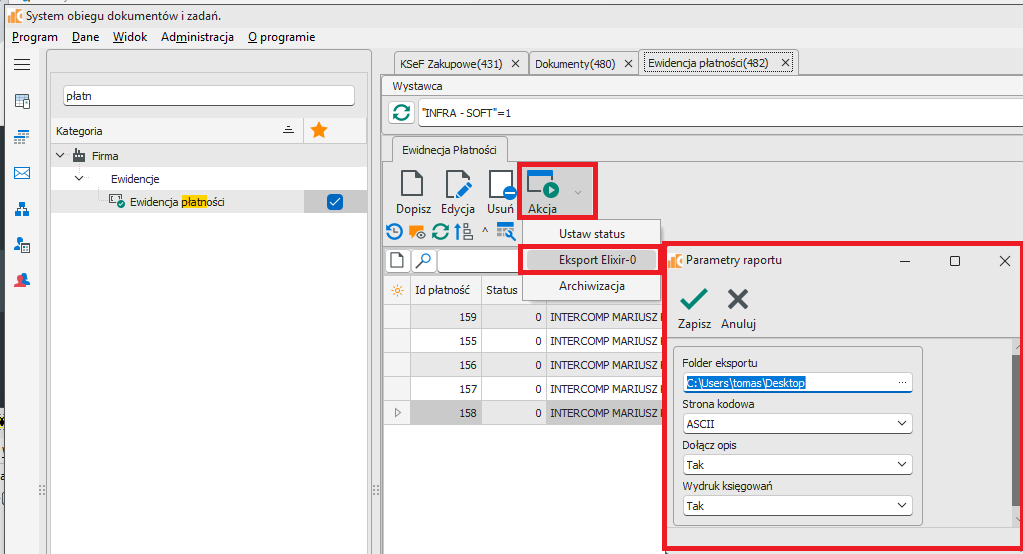Viewport: 1023px width, 554px height.
Task: Click Anuluj to cancel report parameters
Action: pyautogui.click(x=738, y=308)
